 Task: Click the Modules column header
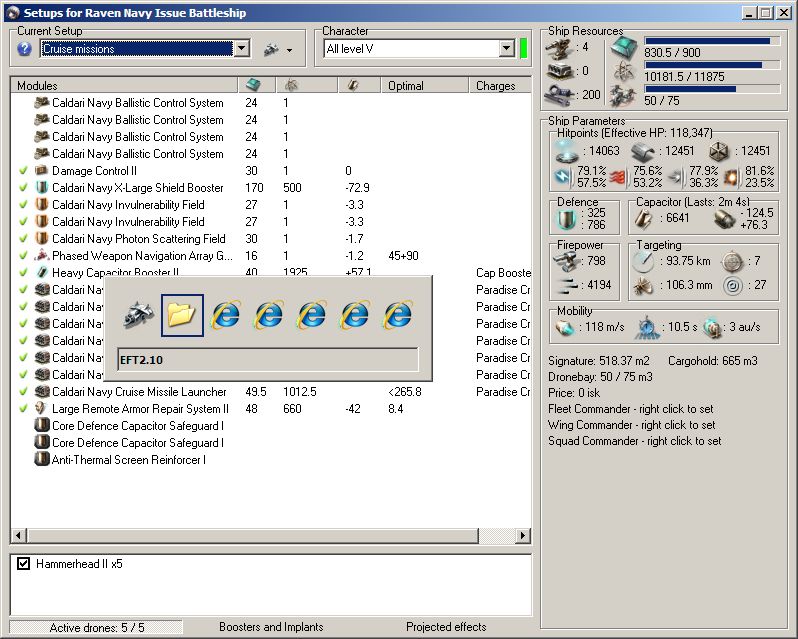click(124, 85)
